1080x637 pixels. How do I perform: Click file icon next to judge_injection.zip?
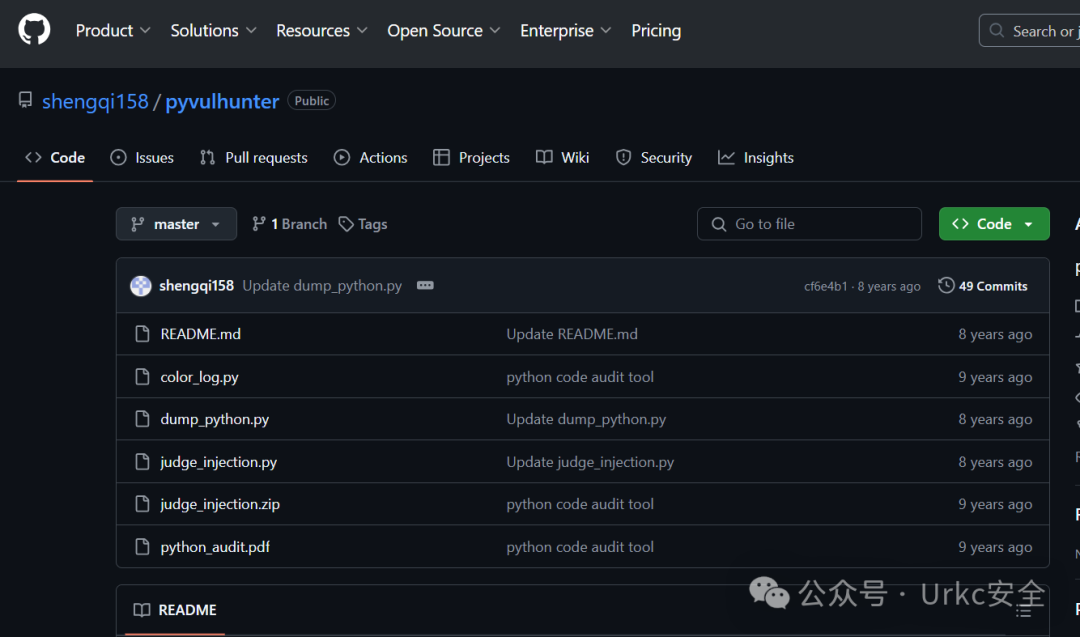click(x=142, y=504)
